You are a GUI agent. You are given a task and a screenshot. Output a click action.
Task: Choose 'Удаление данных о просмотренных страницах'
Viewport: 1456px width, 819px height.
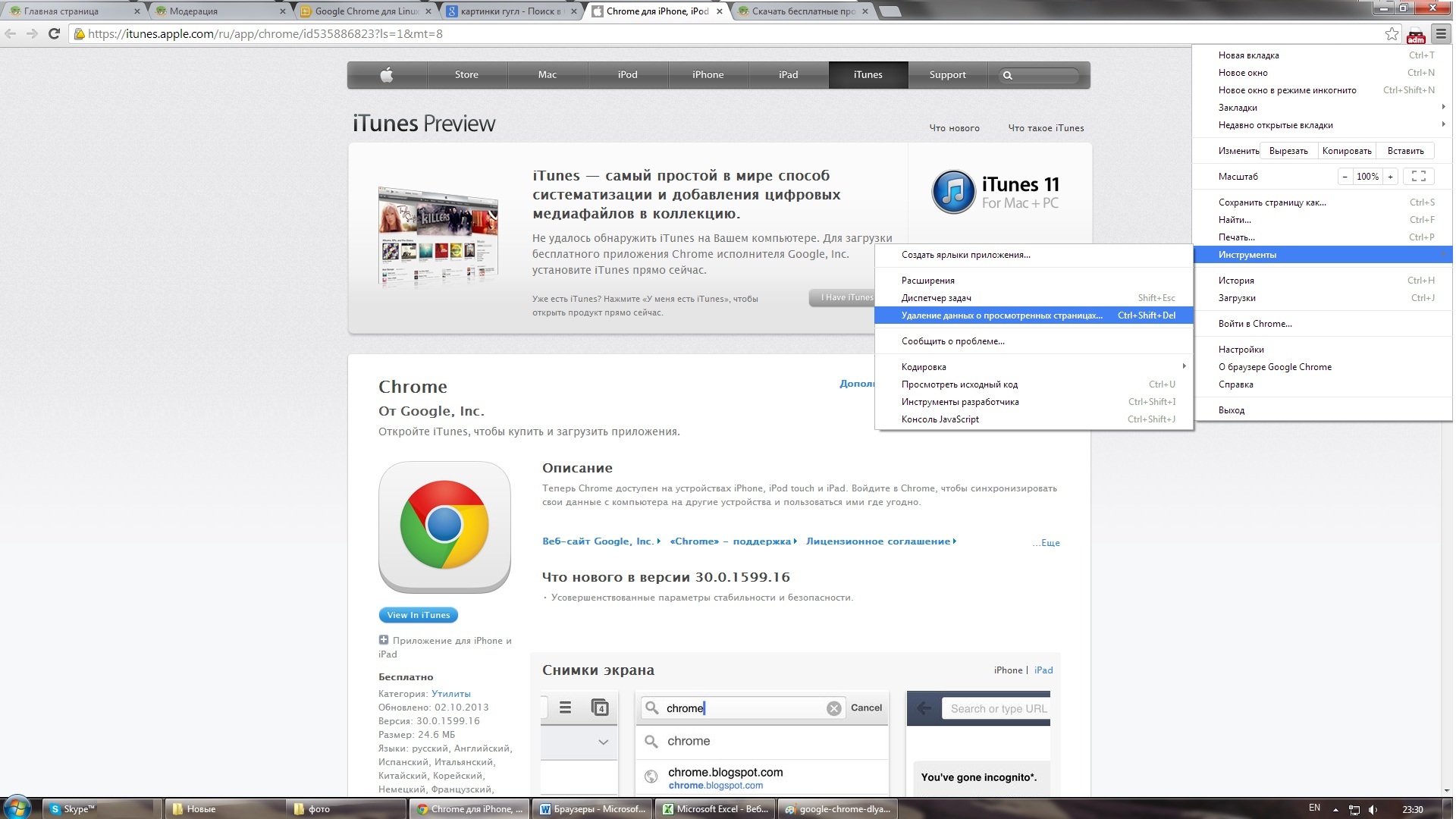tap(1034, 315)
